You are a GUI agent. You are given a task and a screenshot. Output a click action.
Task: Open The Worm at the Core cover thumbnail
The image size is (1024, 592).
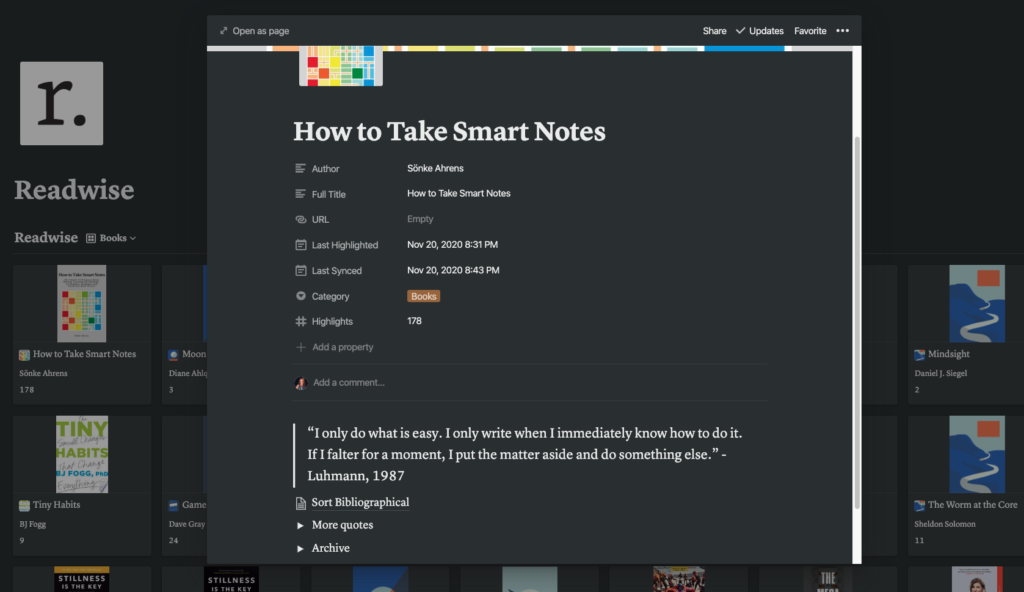[x=977, y=454]
